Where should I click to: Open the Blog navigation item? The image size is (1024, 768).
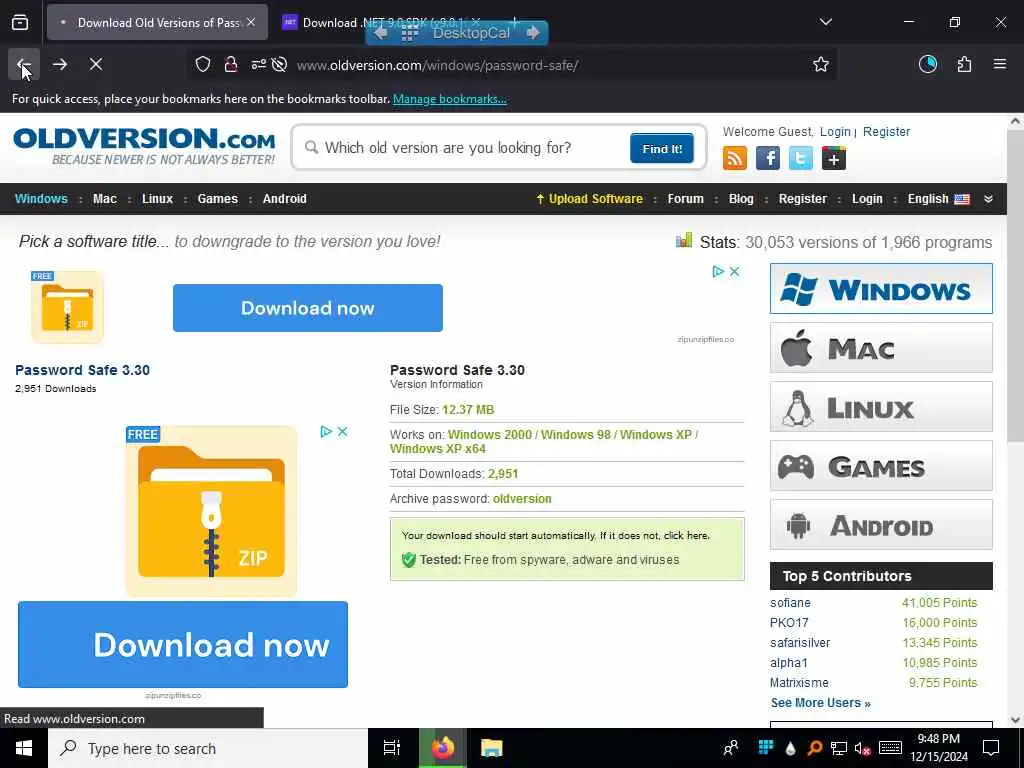(x=741, y=199)
